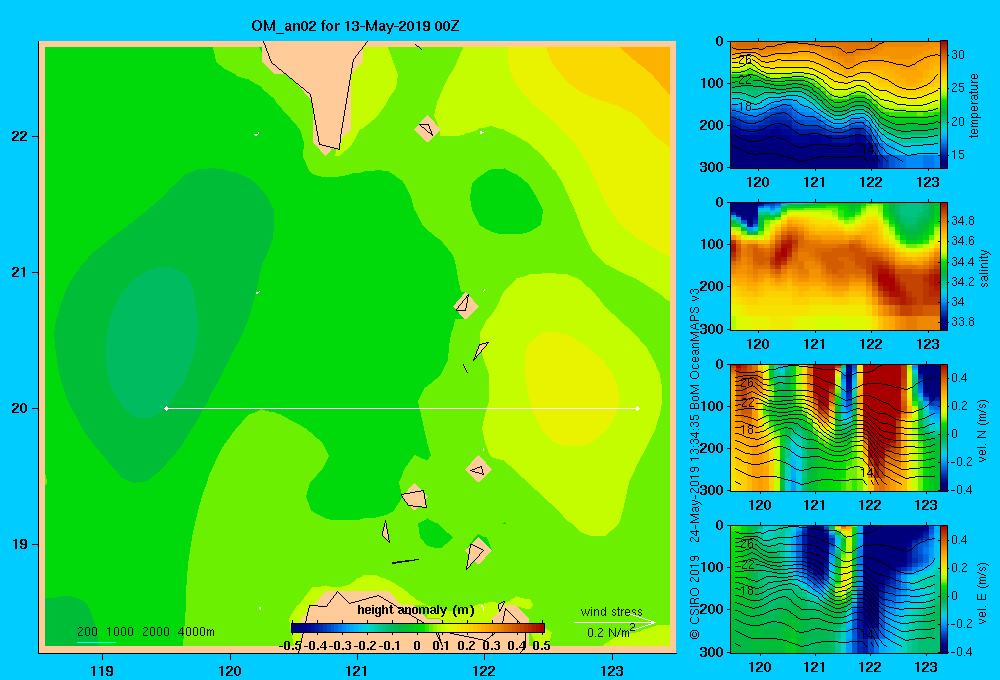The width and height of the screenshot is (1000, 680).
Task: Click the vertical "© CSIRO 2019" credit
Action: point(695,597)
